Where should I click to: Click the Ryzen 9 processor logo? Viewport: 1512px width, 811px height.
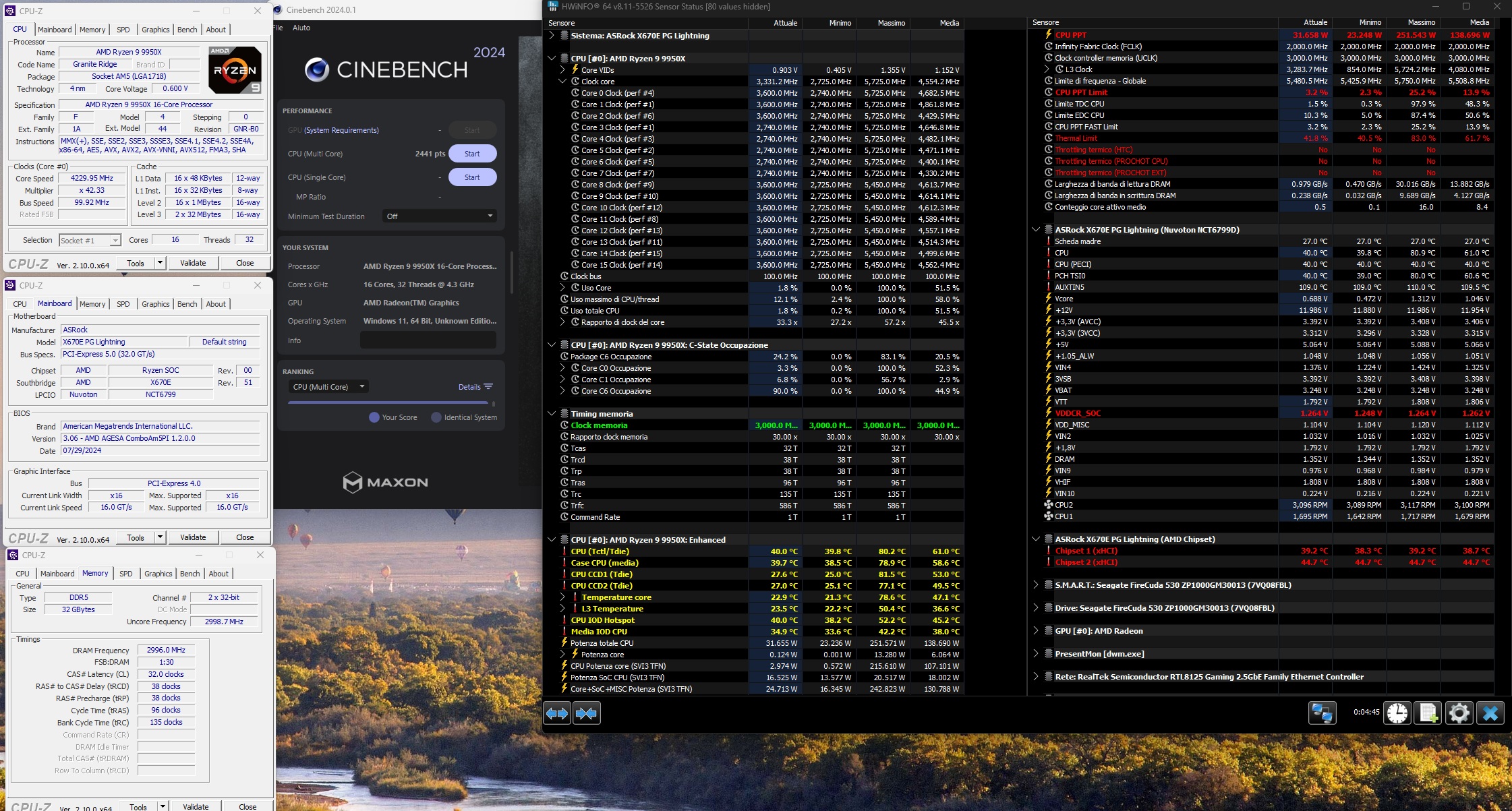pyautogui.click(x=234, y=70)
